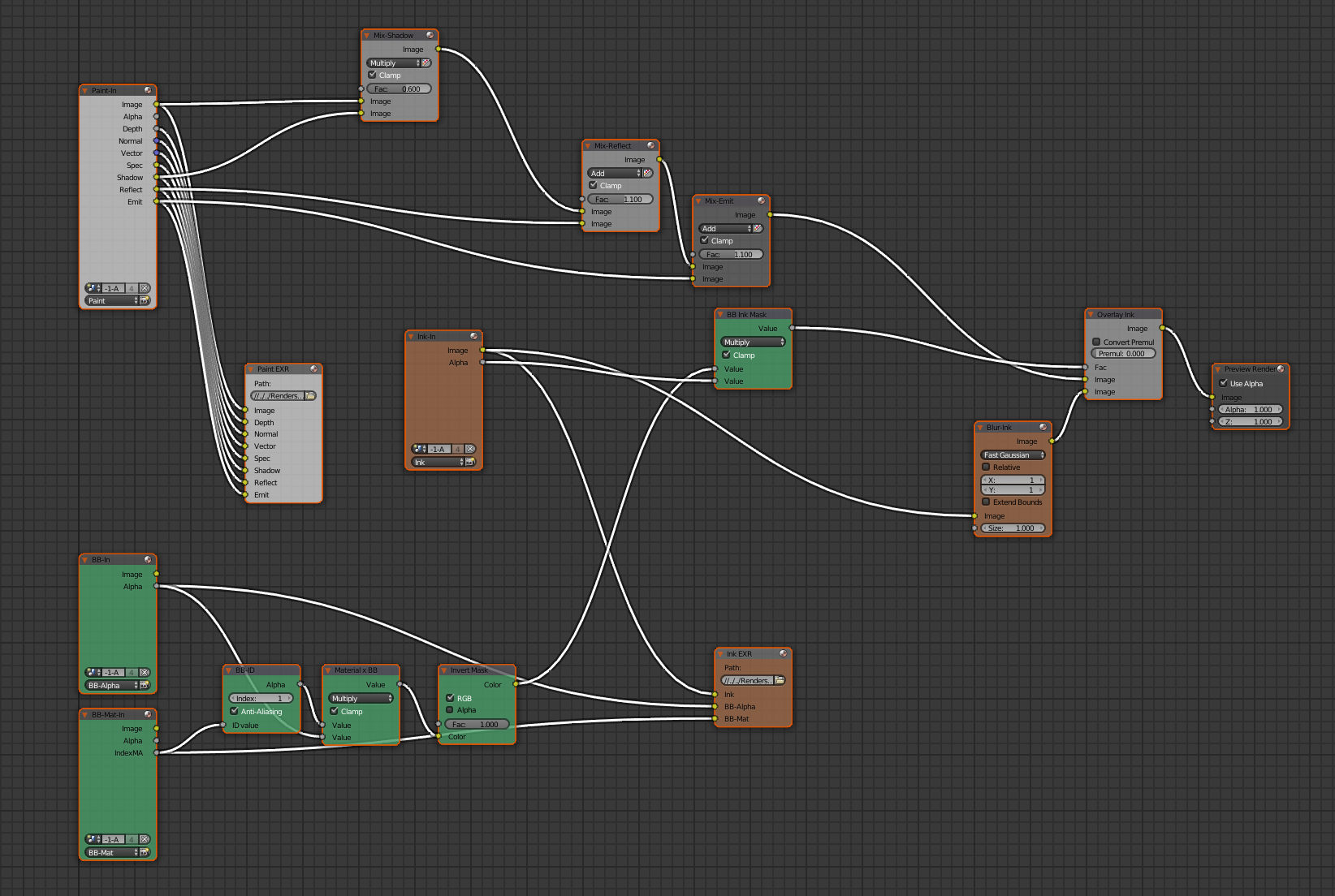Click the alpha icon beside Multiply in Mix-Shadow
Screen dimensions: 1335x896
(426, 63)
